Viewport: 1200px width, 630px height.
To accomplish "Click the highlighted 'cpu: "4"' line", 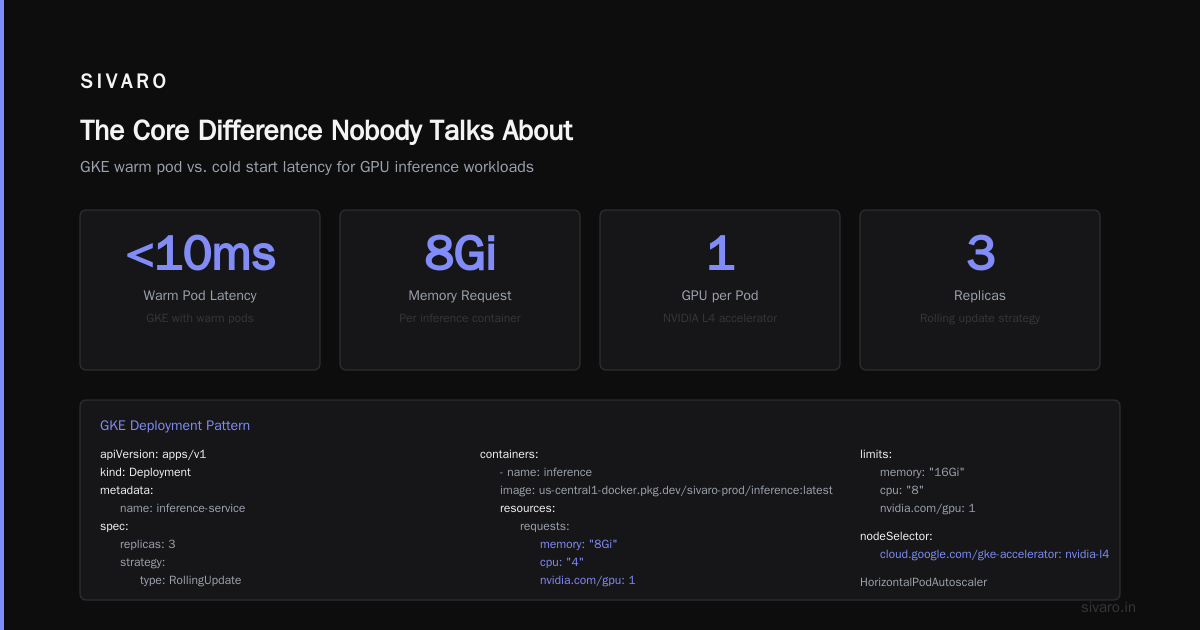I will (x=562, y=562).
